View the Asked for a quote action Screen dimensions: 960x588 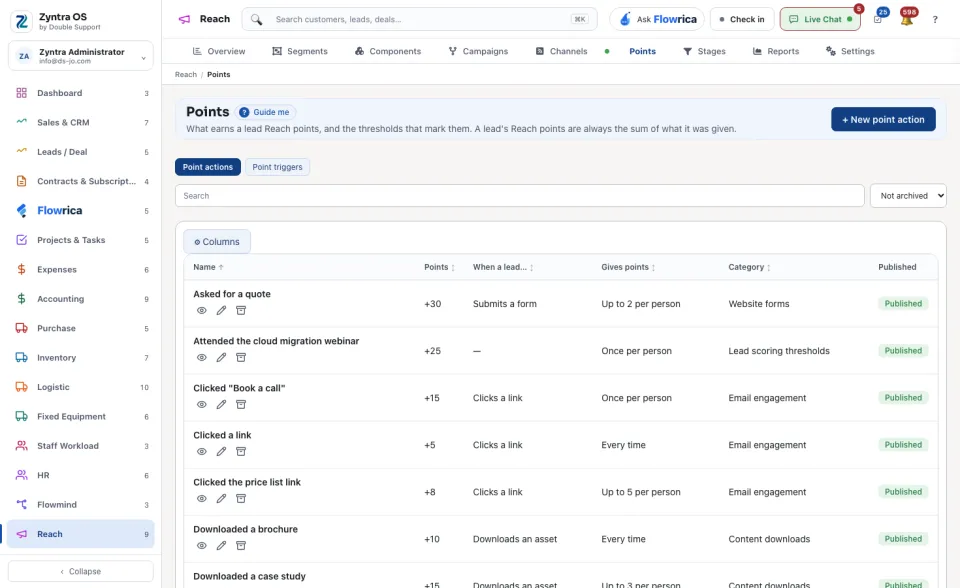(x=201, y=311)
